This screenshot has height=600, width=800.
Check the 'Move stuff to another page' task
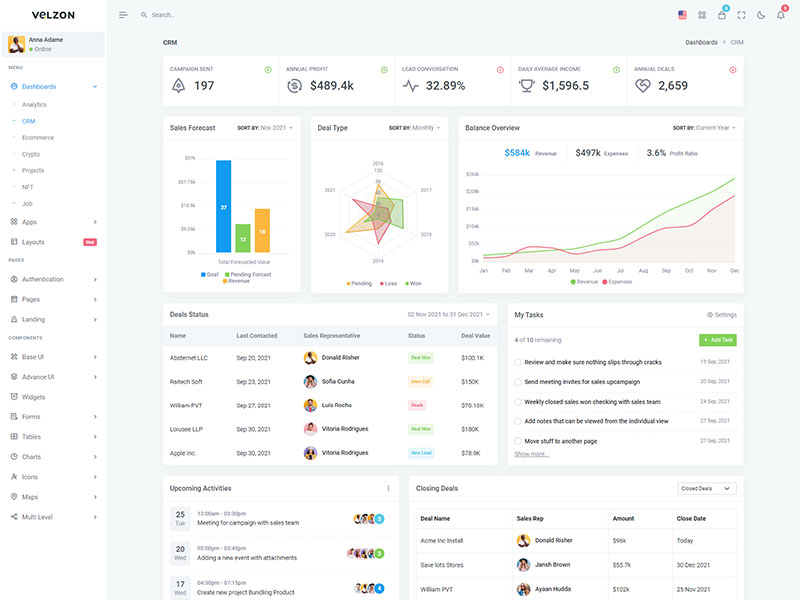click(518, 441)
